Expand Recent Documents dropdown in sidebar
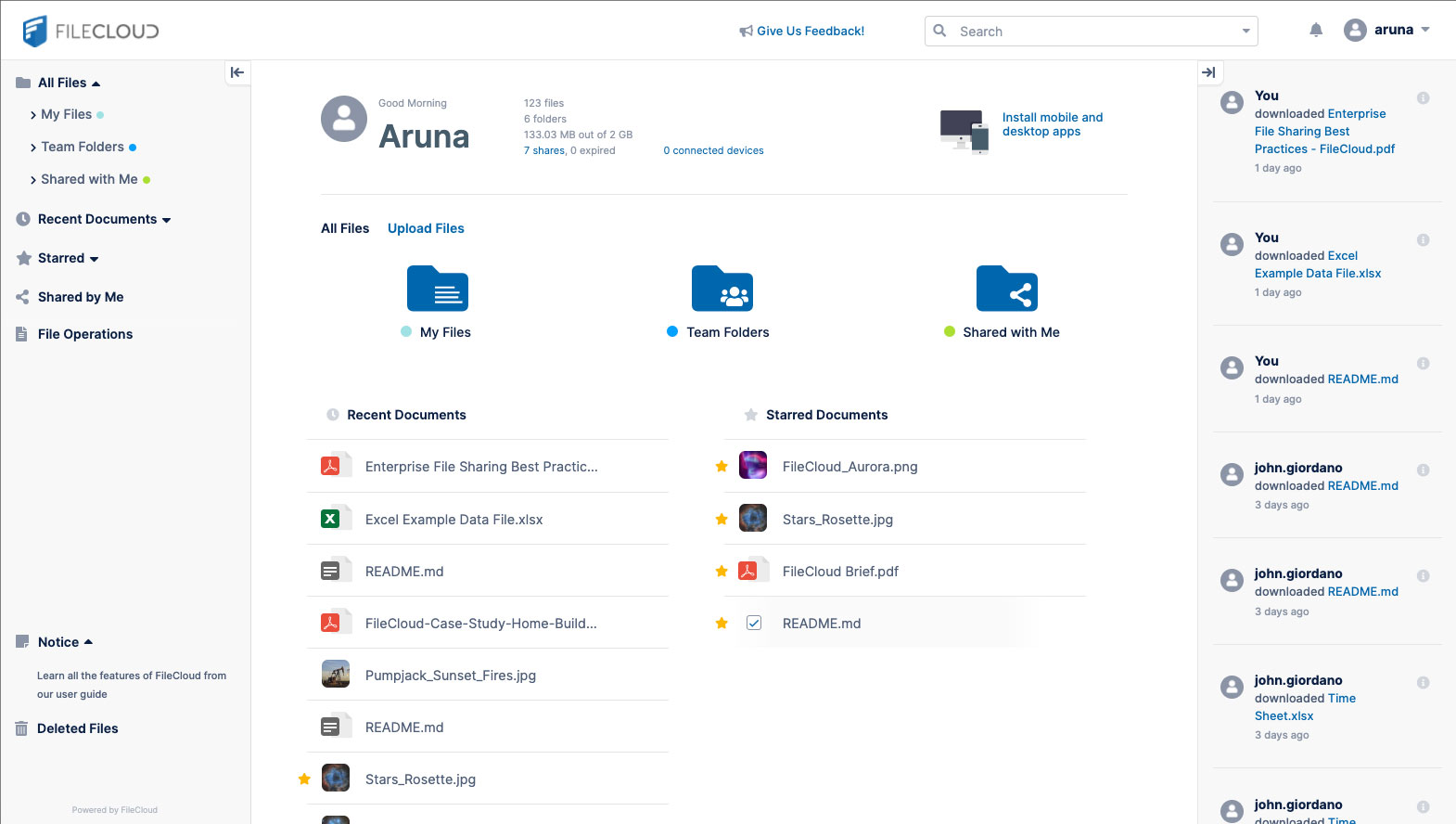The width and height of the screenshot is (1456, 824). [167, 220]
